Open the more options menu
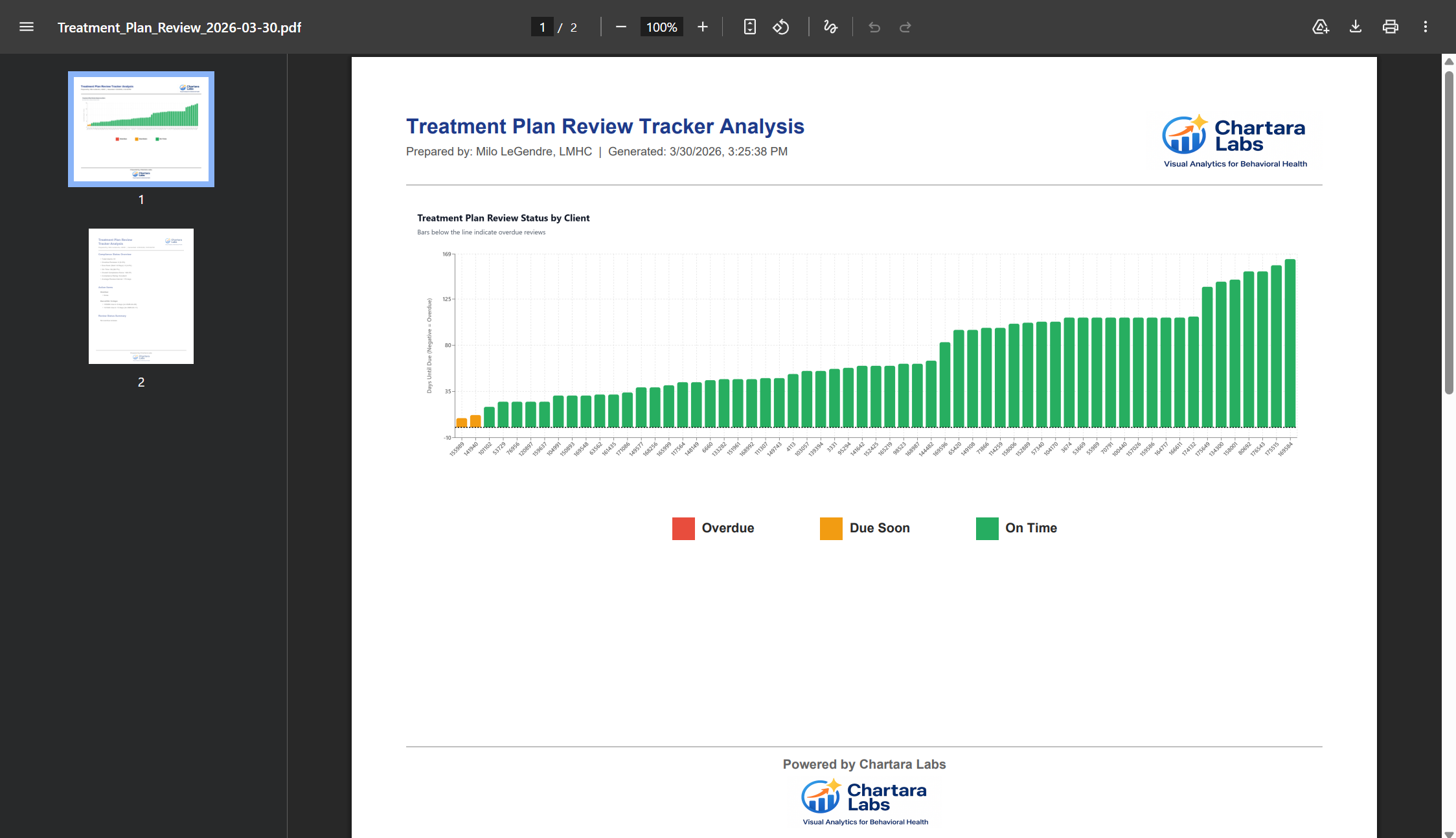Screen dimensions: 1456x838 [1426, 27]
